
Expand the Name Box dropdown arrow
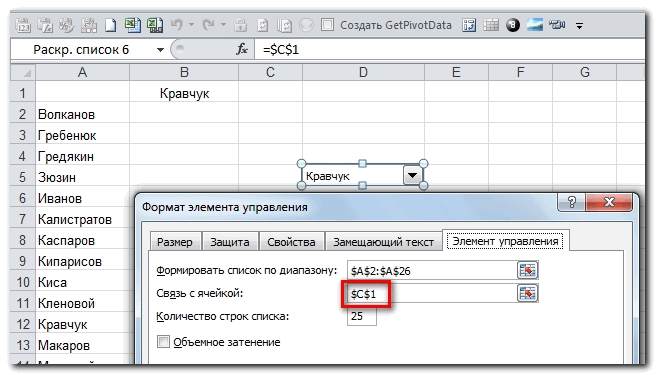160,50
